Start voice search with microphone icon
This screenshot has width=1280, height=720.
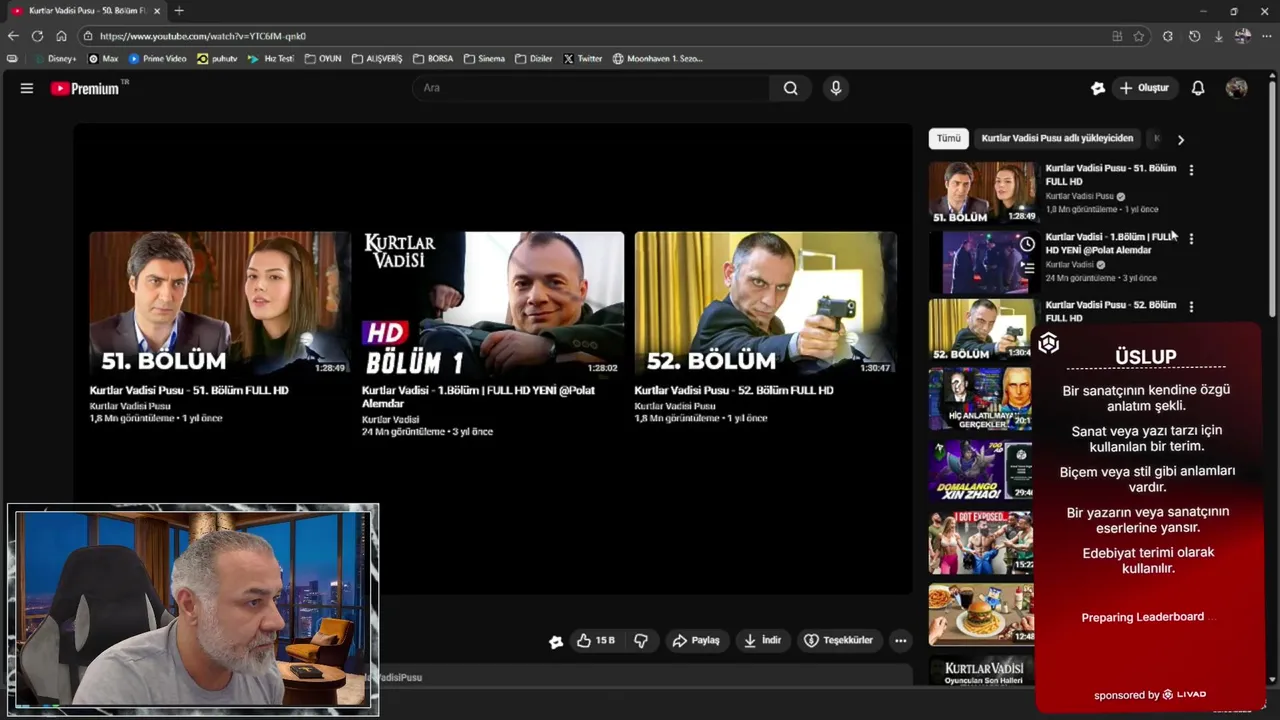click(x=836, y=88)
